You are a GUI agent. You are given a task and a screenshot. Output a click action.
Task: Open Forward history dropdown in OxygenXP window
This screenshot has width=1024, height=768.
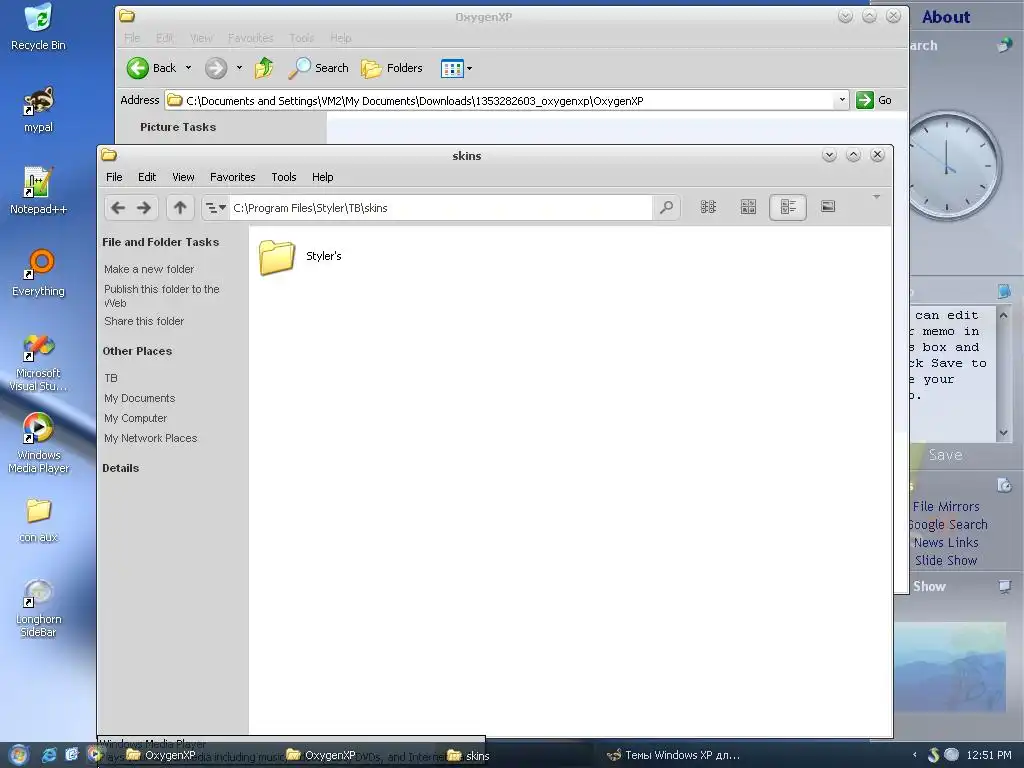pos(239,68)
